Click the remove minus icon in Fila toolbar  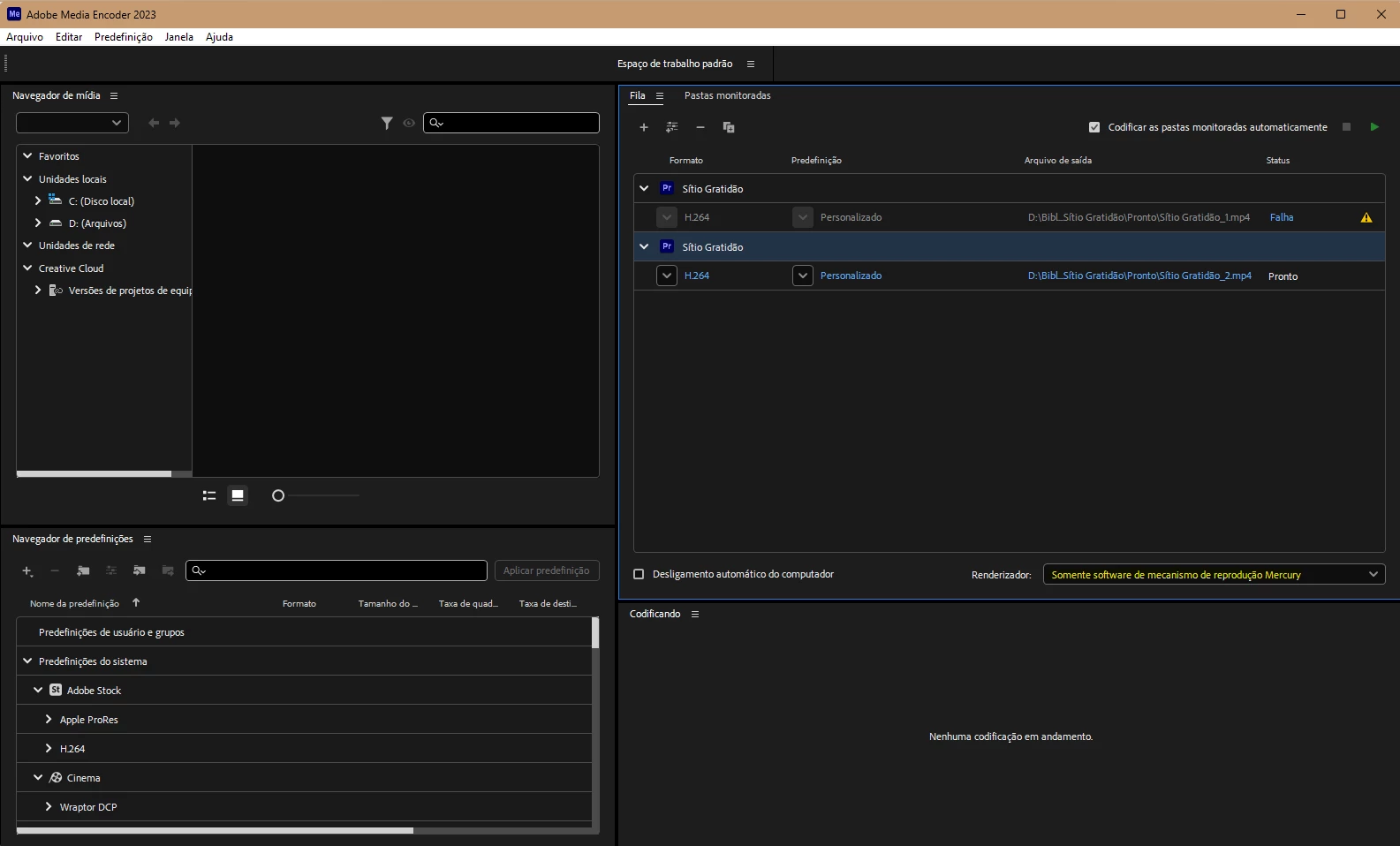(x=700, y=127)
